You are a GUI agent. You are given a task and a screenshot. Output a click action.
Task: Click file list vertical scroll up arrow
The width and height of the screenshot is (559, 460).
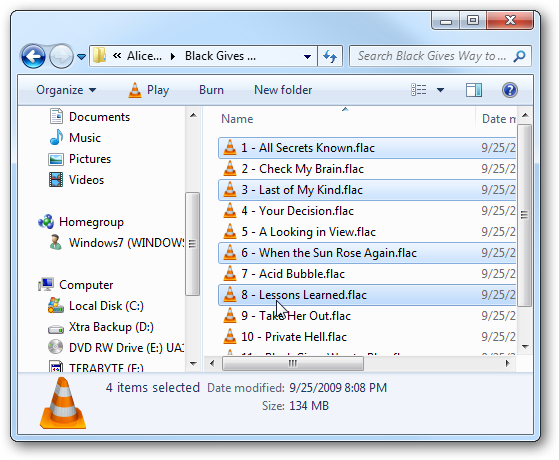[x=525, y=115]
